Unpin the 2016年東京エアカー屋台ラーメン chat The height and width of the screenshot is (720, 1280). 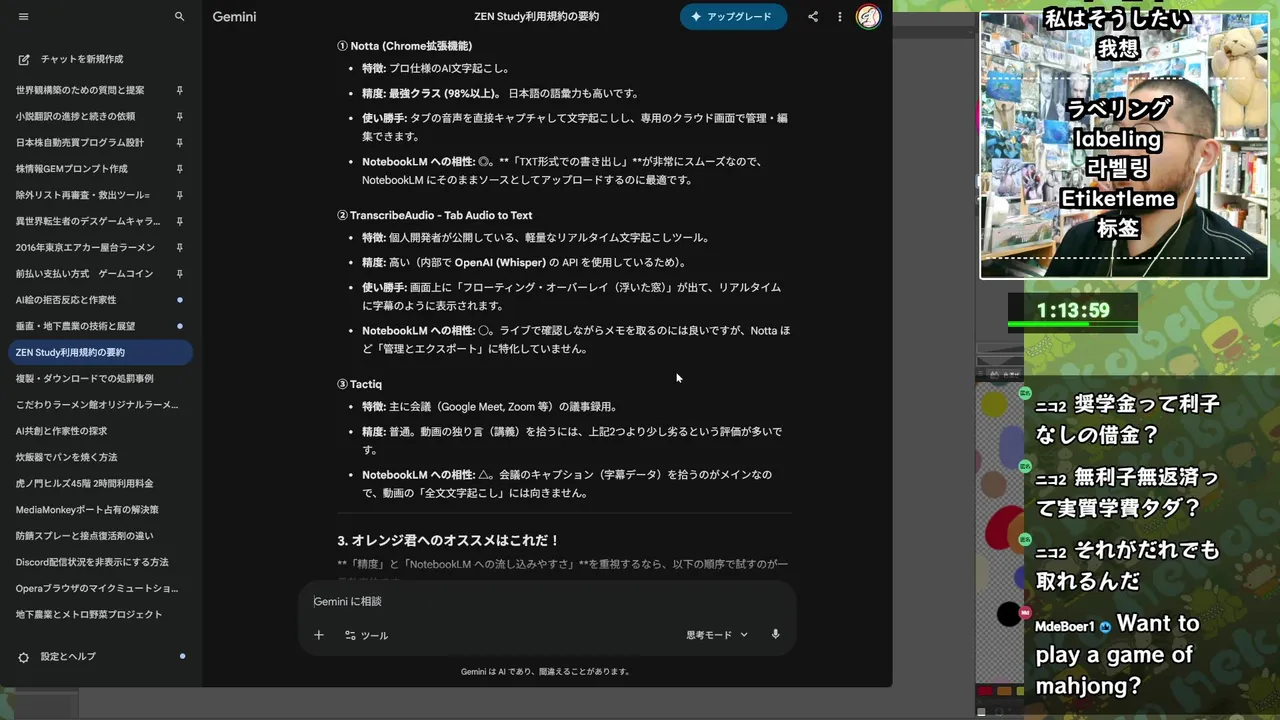pos(180,247)
